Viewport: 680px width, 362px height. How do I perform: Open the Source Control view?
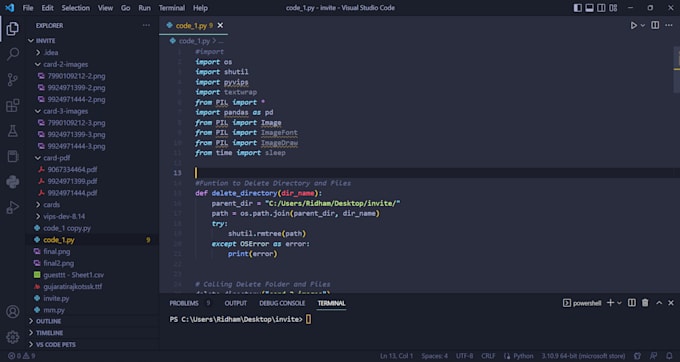tap(13, 80)
